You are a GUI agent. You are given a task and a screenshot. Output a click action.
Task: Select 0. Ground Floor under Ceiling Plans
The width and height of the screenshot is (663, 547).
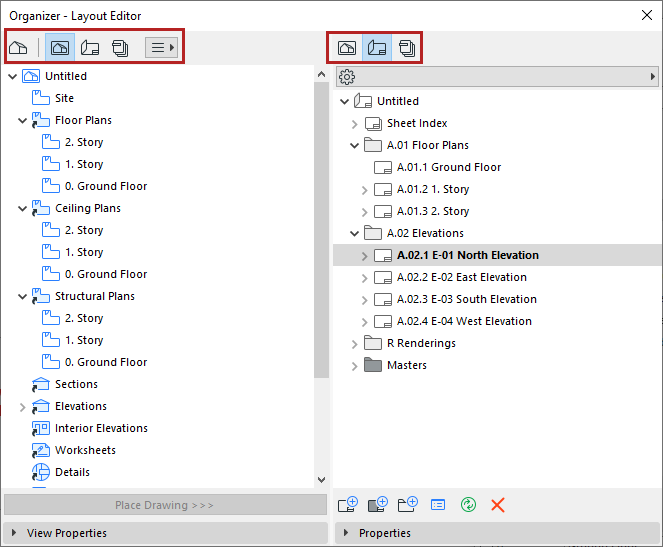[106, 274]
